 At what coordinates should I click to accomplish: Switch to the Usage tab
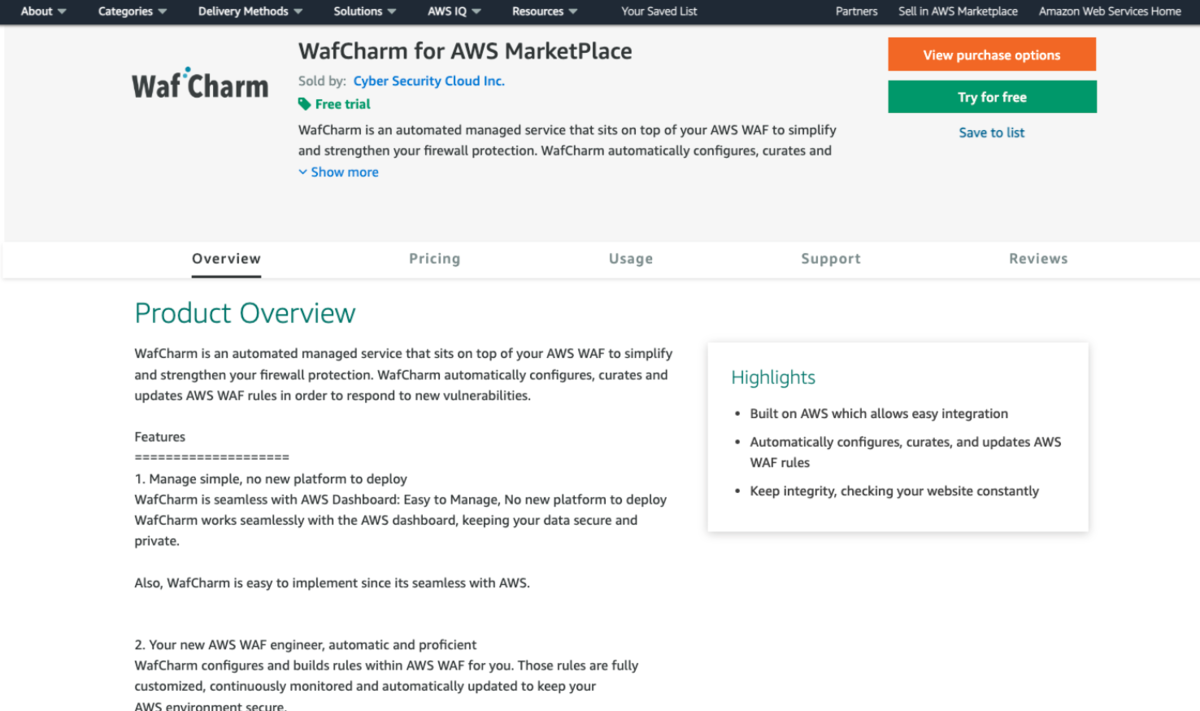coord(631,258)
